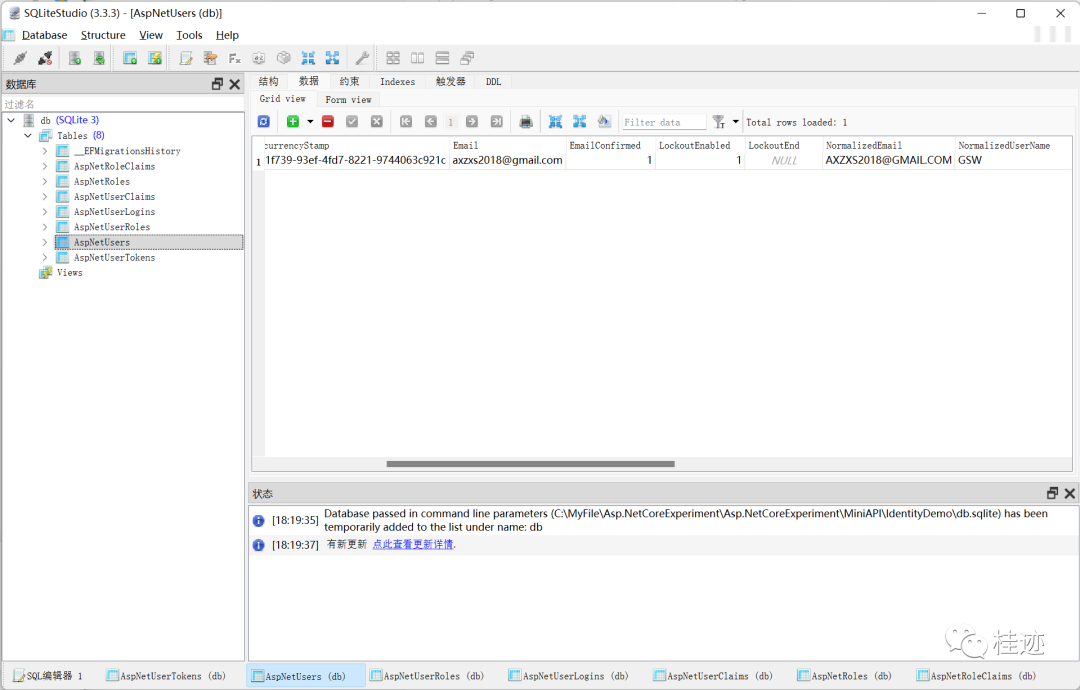Open the Help menu
The height and width of the screenshot is (690, 1080).
click(227, 35)
